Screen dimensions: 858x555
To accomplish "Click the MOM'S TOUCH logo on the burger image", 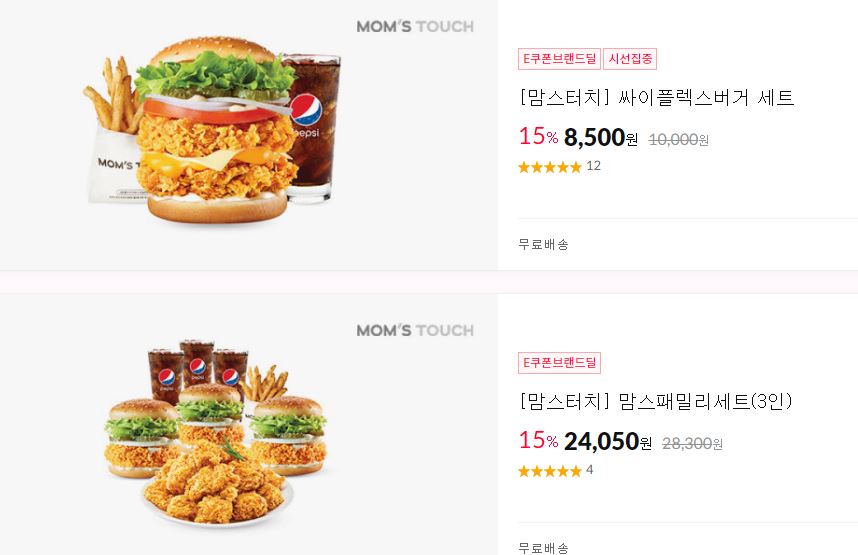I will [x=415, y=26].
